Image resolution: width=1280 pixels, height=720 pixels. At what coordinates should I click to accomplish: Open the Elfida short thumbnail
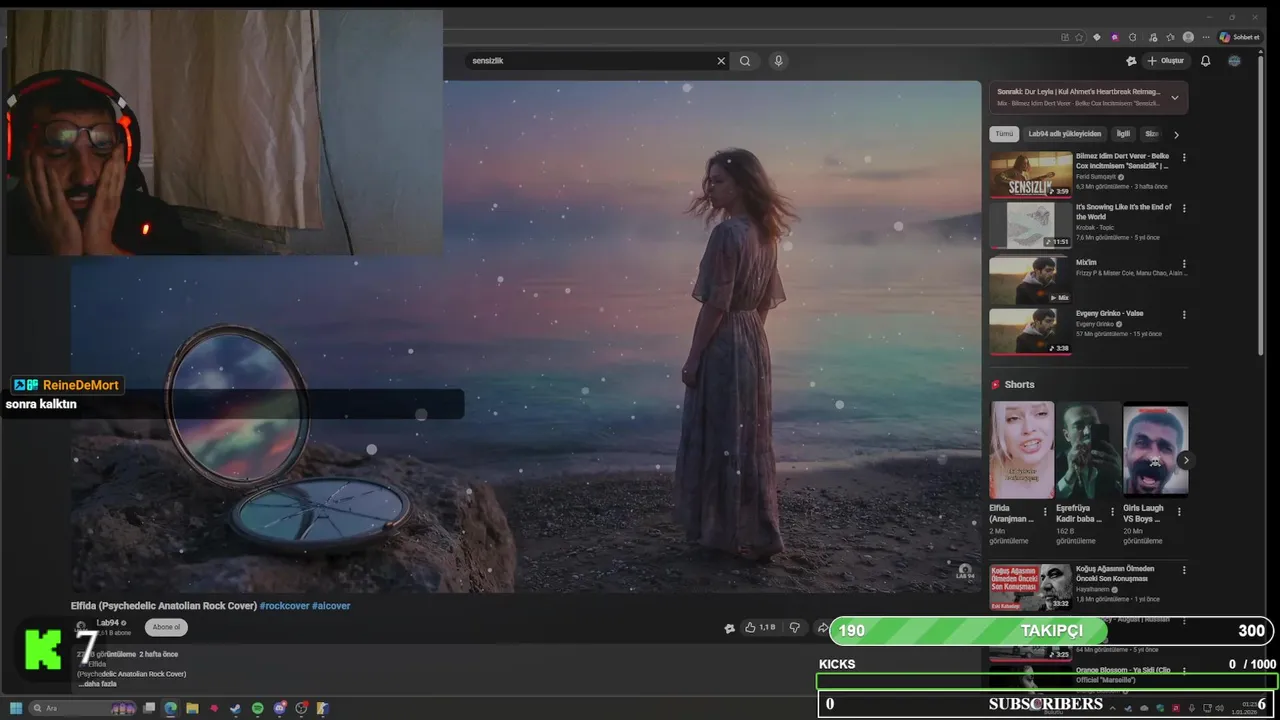1022,450
